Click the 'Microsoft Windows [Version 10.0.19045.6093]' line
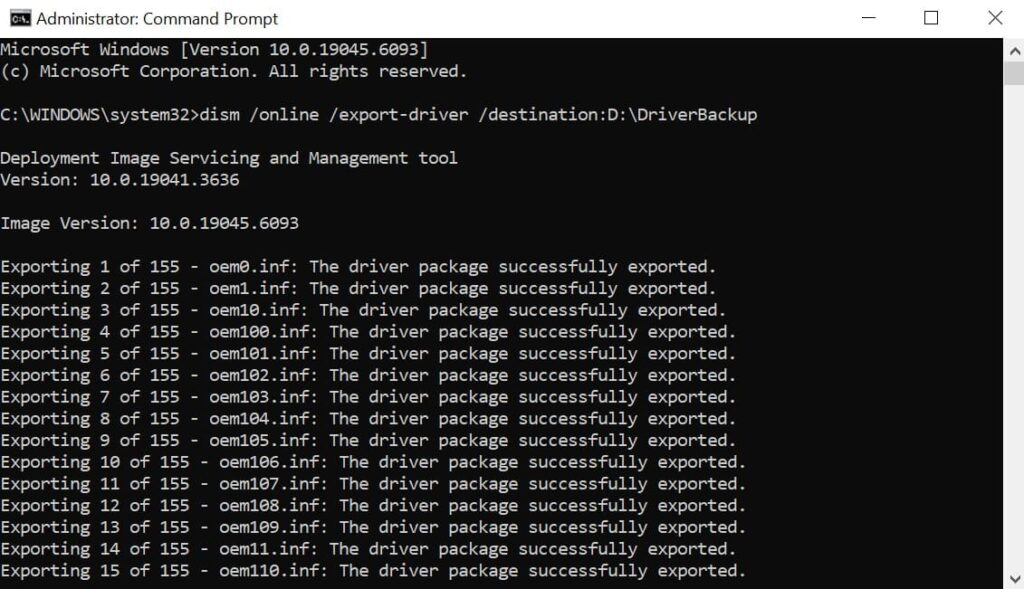 coord(214,49)
